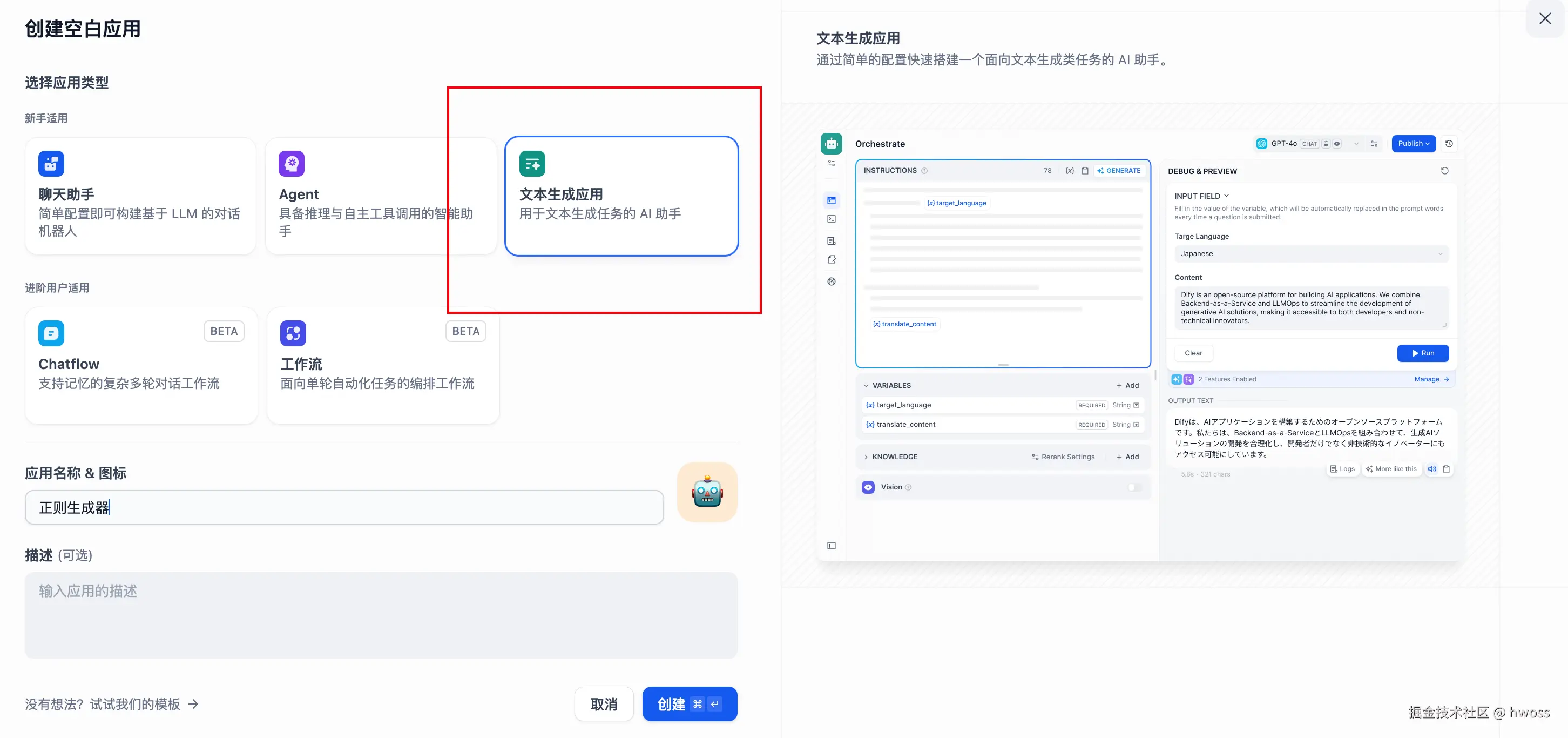Open the Publish dropdown button
This screenshot has height=738, width=1568.
[x=1414, y=144]
